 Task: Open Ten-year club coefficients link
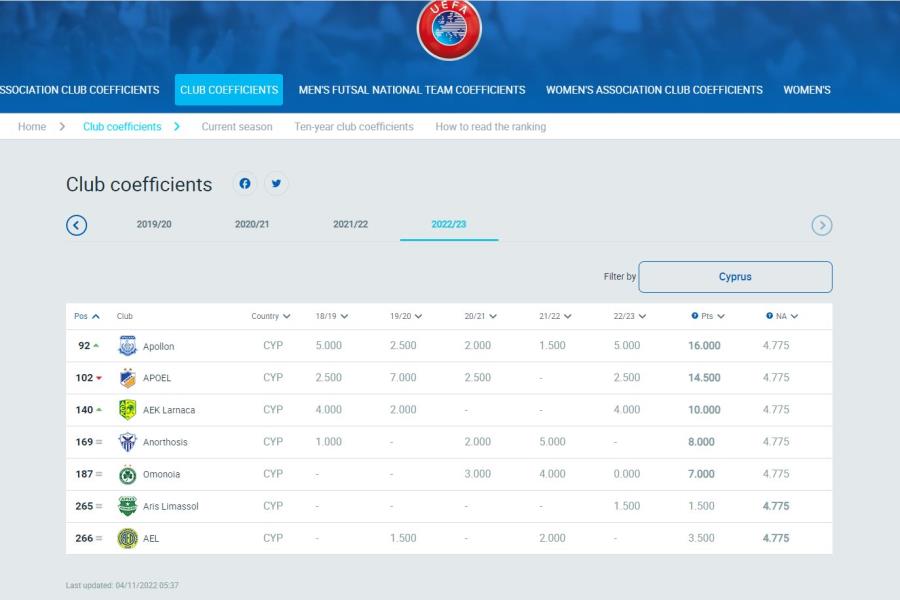tap(354, 127)
